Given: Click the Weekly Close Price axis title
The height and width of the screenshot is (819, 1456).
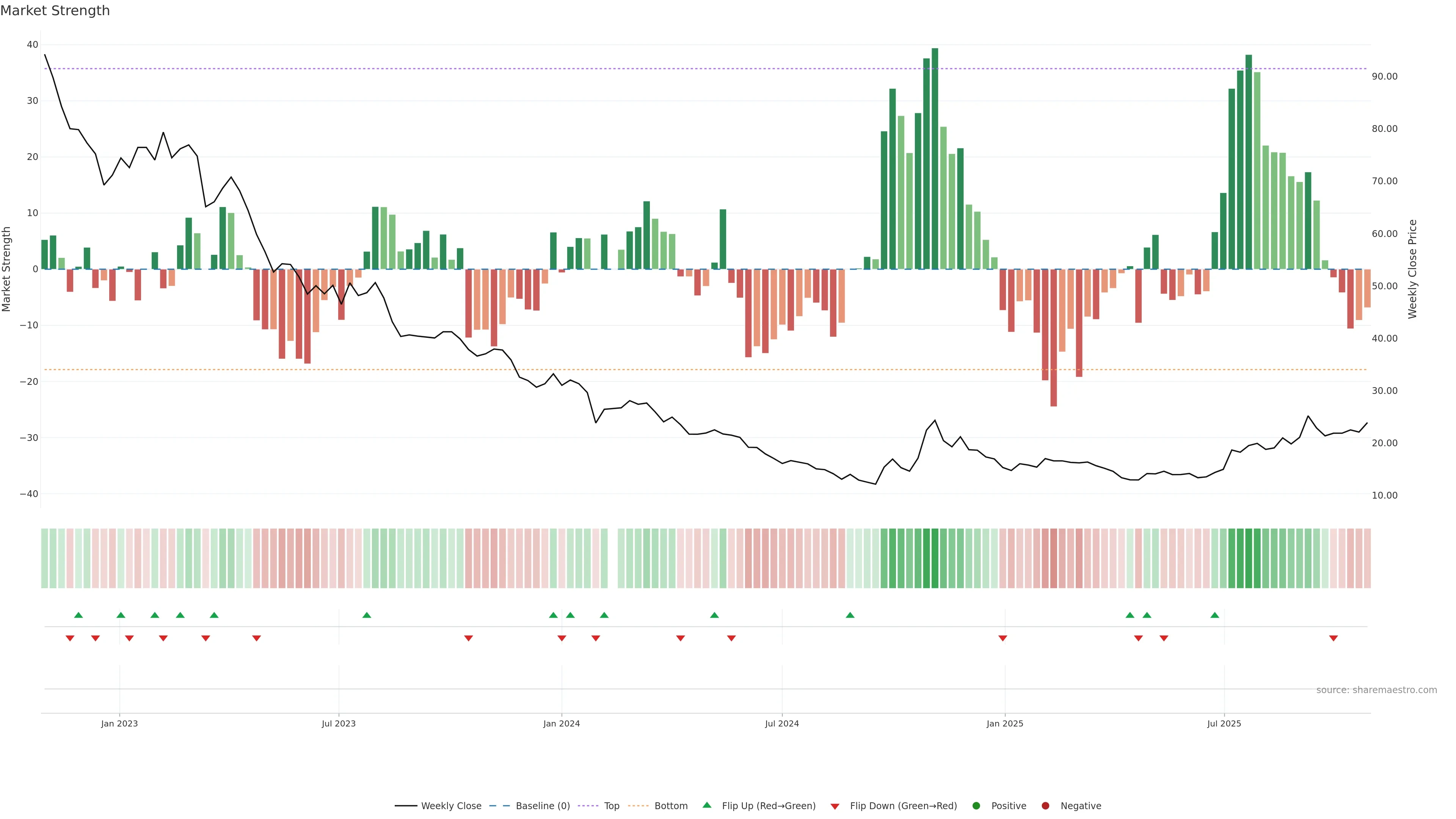Looking at the screenshot, I should pyautogui.click(x=1412, y=269).
